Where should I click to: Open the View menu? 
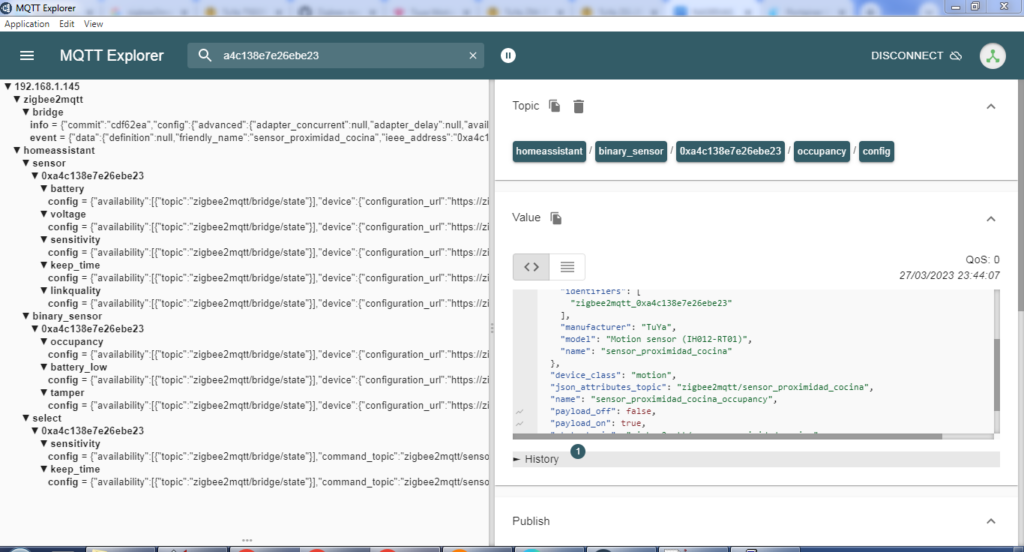93,23
